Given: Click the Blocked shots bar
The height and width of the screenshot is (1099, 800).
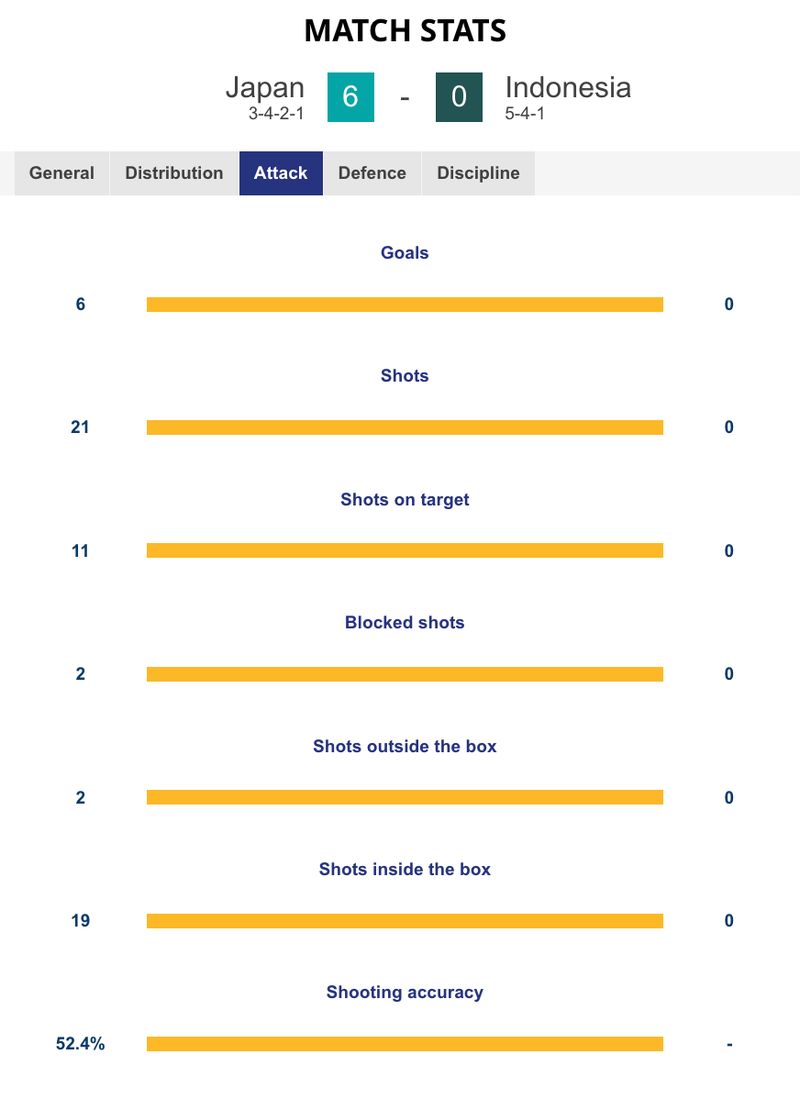Looking at the screenshot, I should click(405, 674).
